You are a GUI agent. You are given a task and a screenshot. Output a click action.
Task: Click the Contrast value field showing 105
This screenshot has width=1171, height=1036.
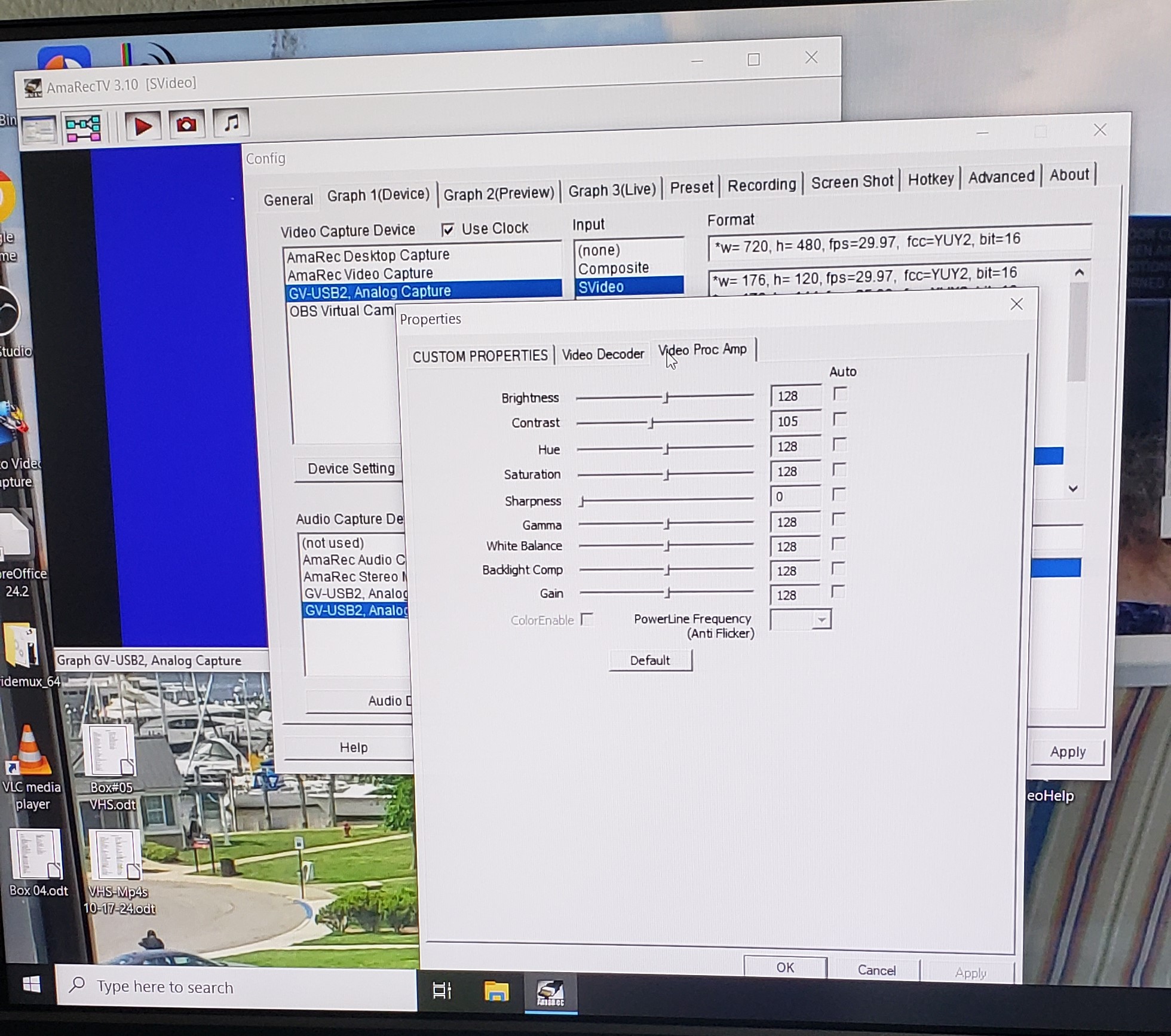[796, 421]
